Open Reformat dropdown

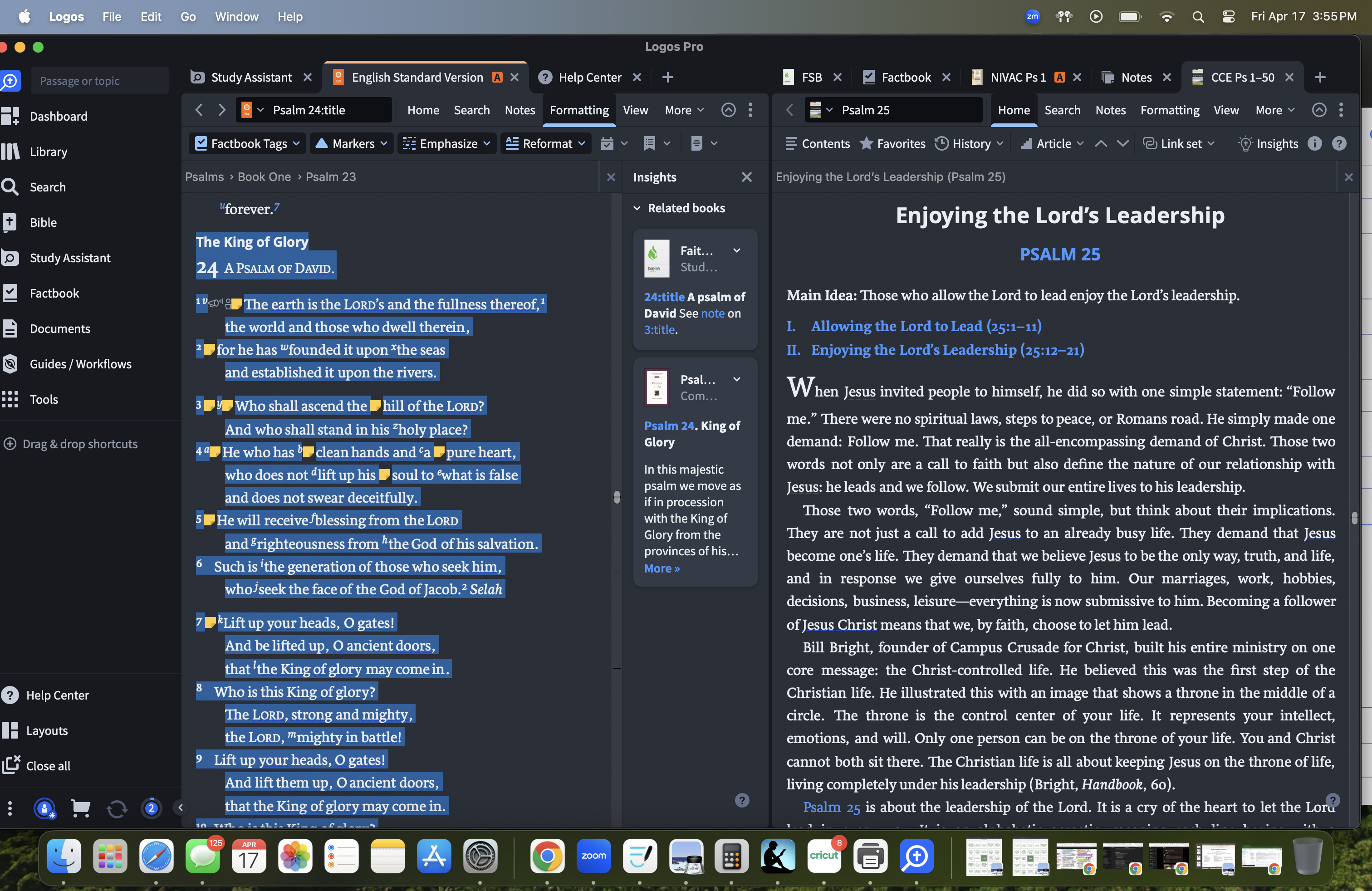545,143
